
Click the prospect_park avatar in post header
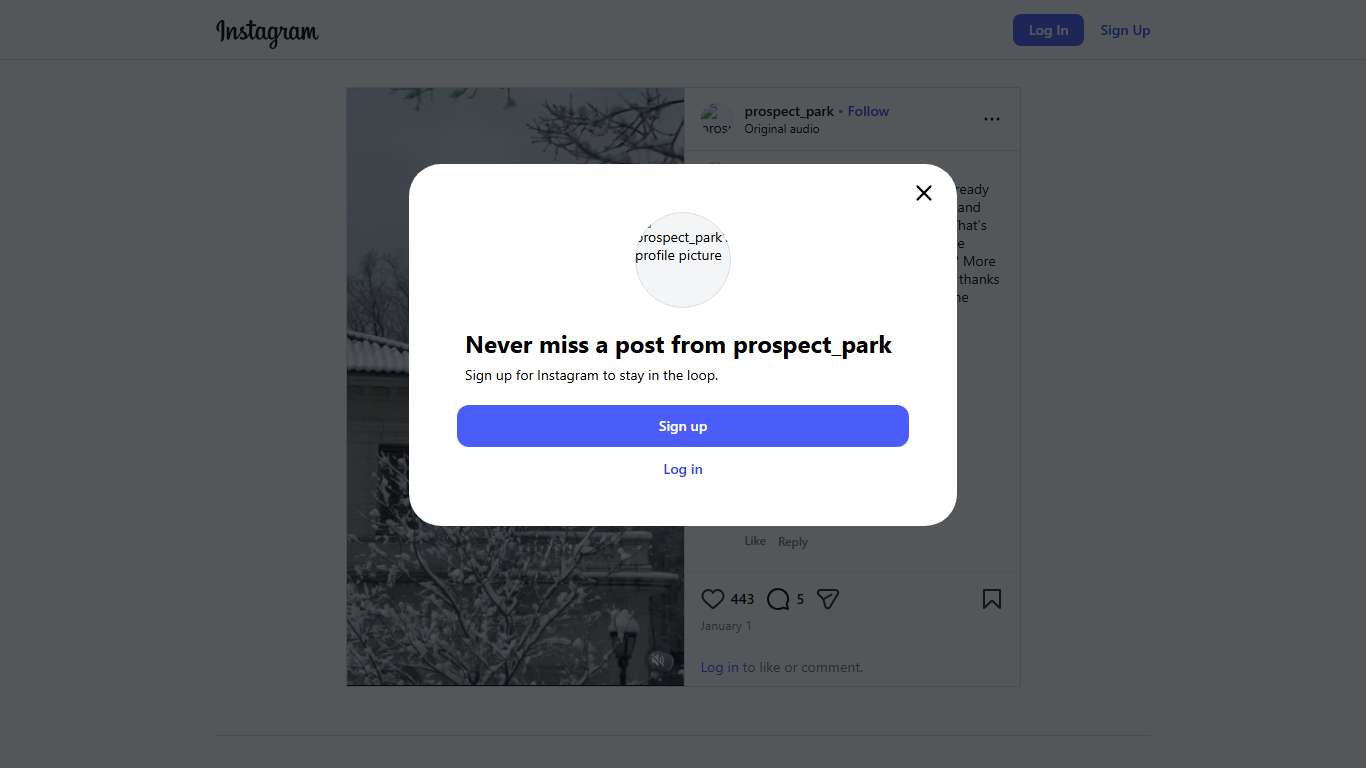(716, 119)
